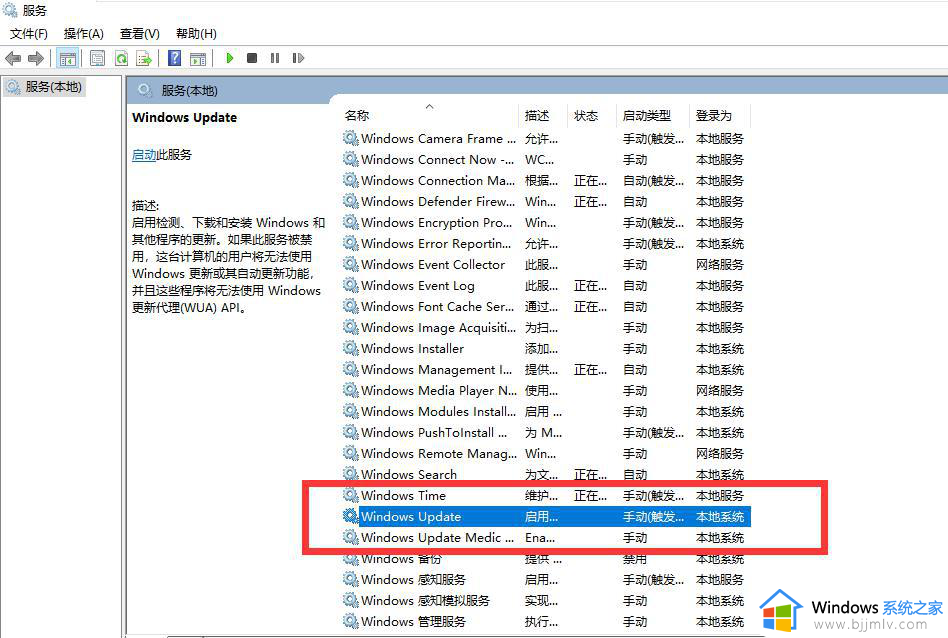
Task: Select the Windows 感知服务 service
Action: point(414,580)
